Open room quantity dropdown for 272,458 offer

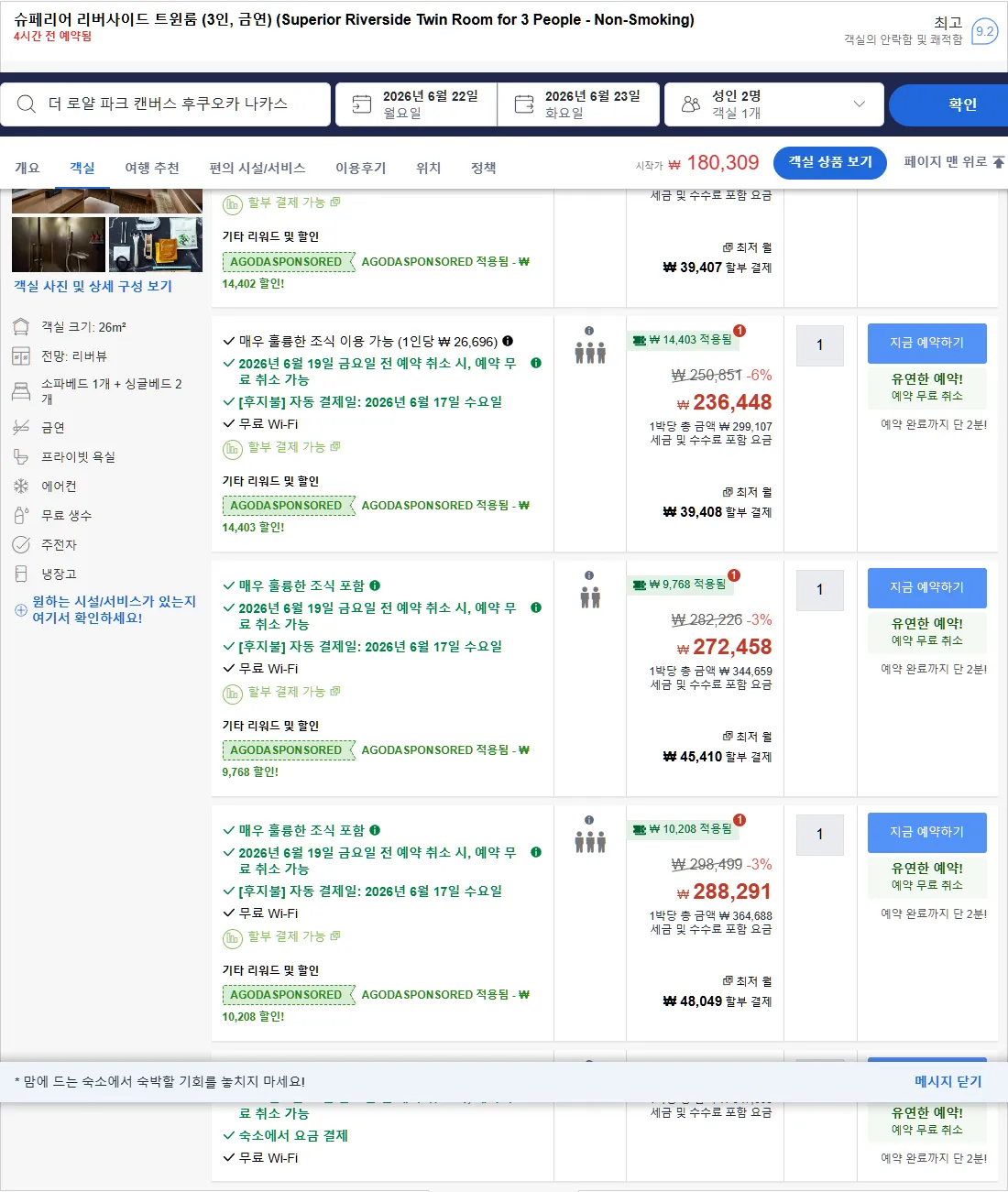820,590
